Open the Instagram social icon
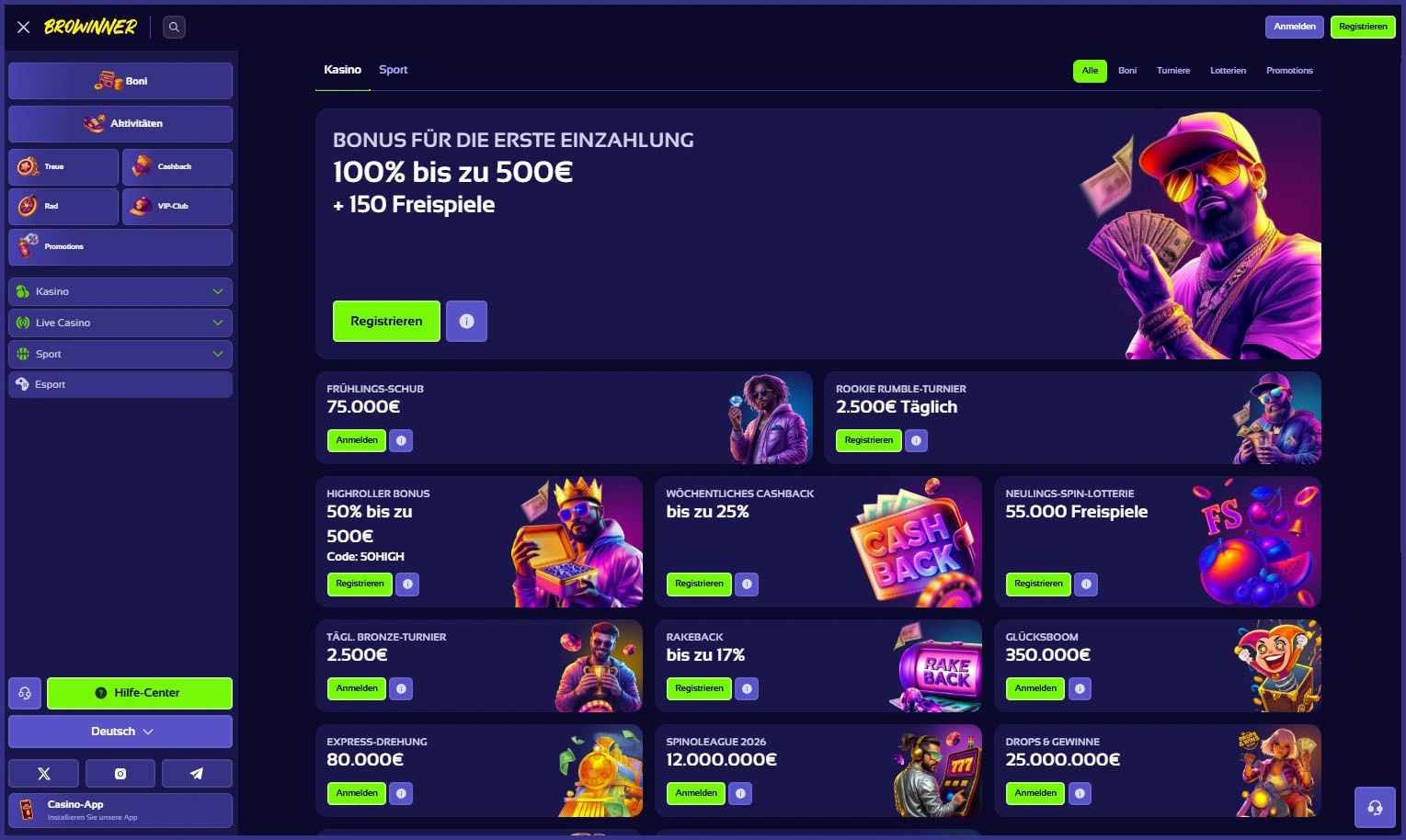Viewport: 1406px width, 840px height. (x=120, y=774)
